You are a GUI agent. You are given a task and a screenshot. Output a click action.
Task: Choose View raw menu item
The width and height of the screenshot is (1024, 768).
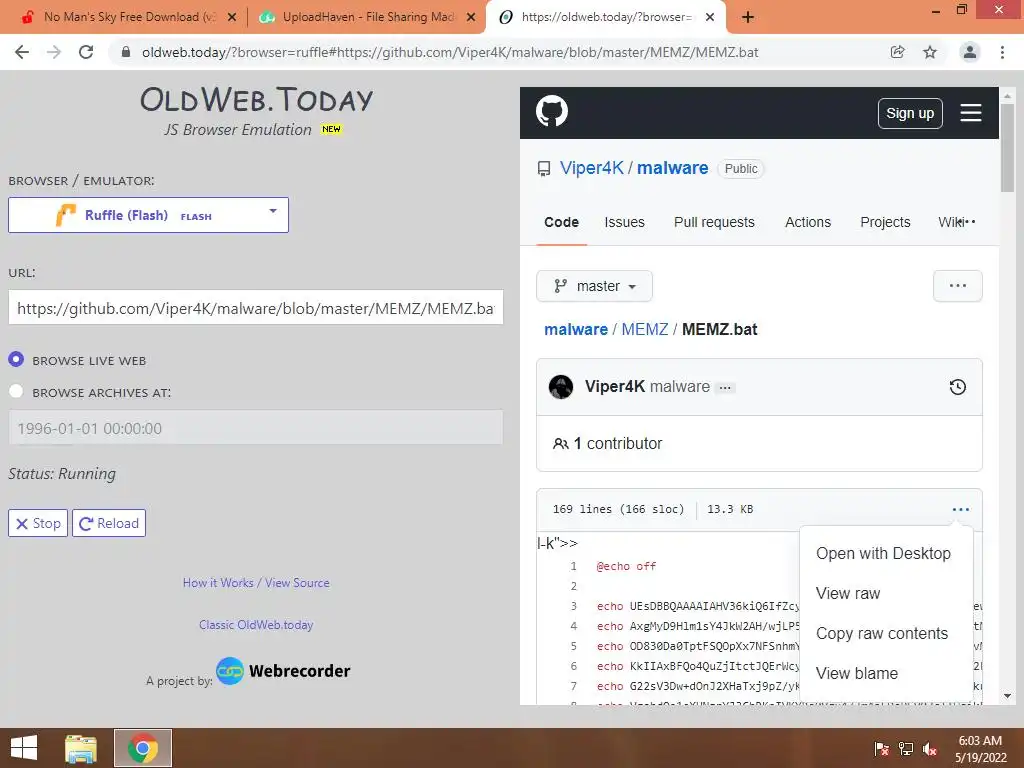pos(848,593)
